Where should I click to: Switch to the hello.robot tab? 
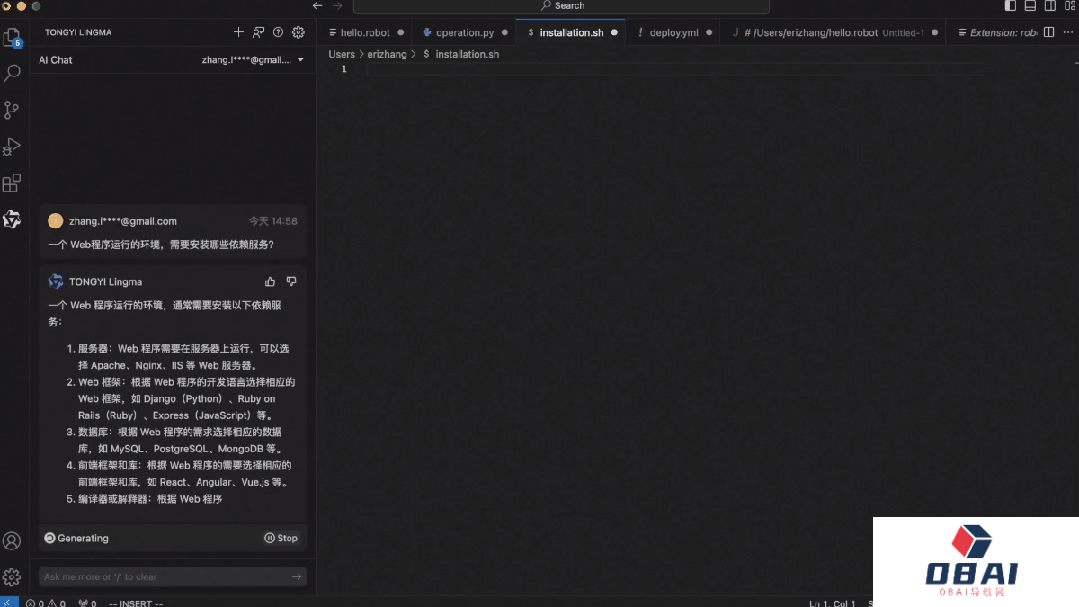point(364,32)
